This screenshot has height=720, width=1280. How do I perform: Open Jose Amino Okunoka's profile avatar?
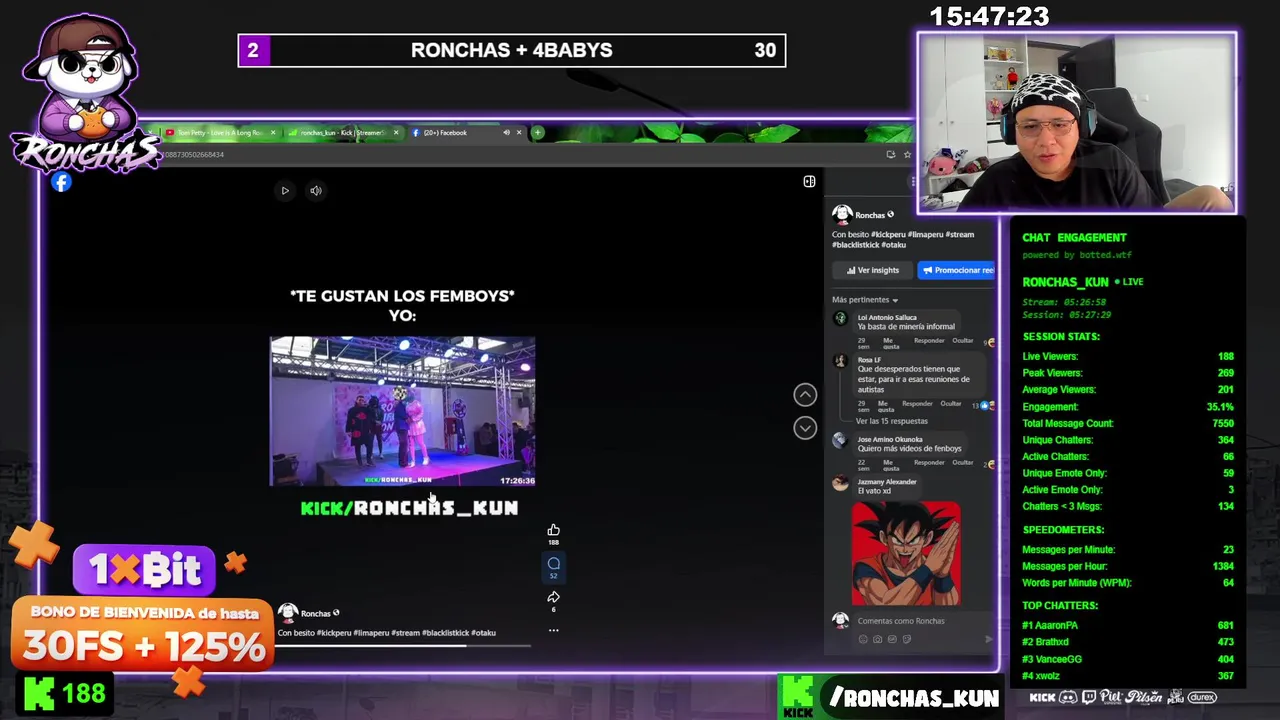click(840, 441)
